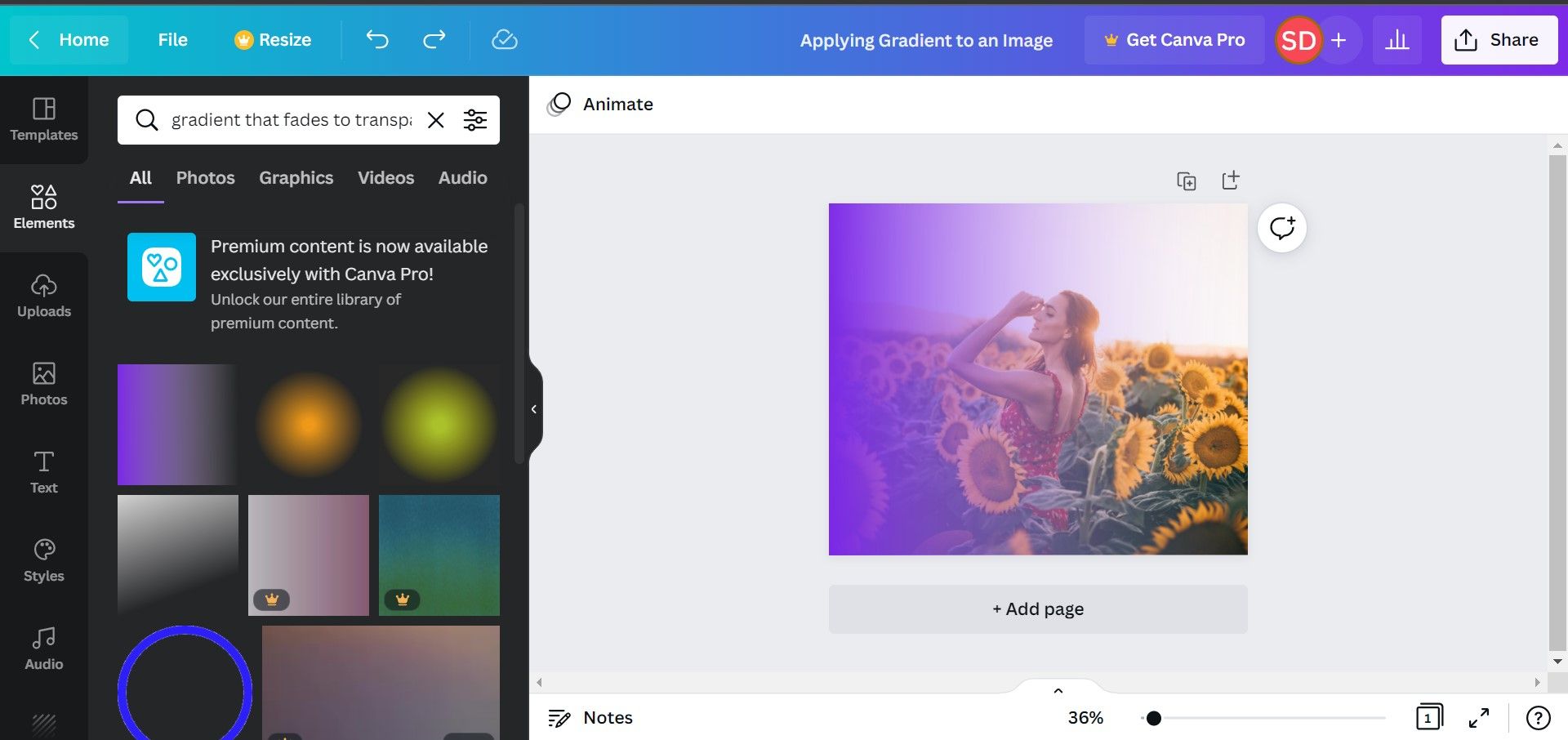
Task: Select the green radial glow element
Action: [439, 425]
